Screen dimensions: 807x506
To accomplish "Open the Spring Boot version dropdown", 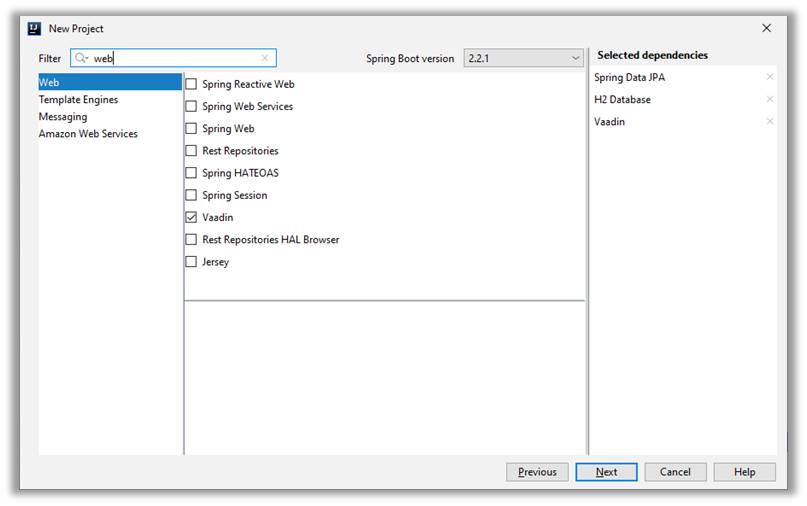I will tap(523, 59).
